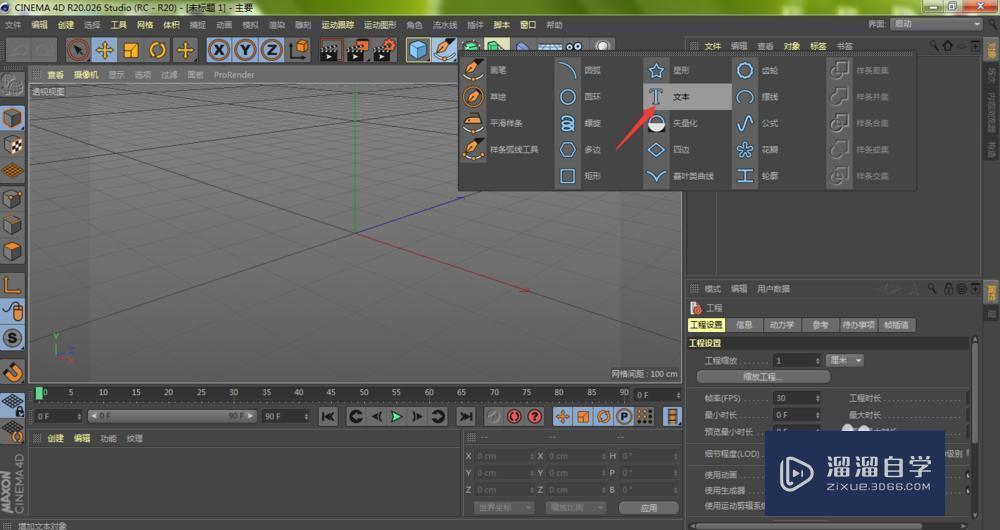
Task: Activate the Rotate tool in top toolbar
Action: [158, 50]
